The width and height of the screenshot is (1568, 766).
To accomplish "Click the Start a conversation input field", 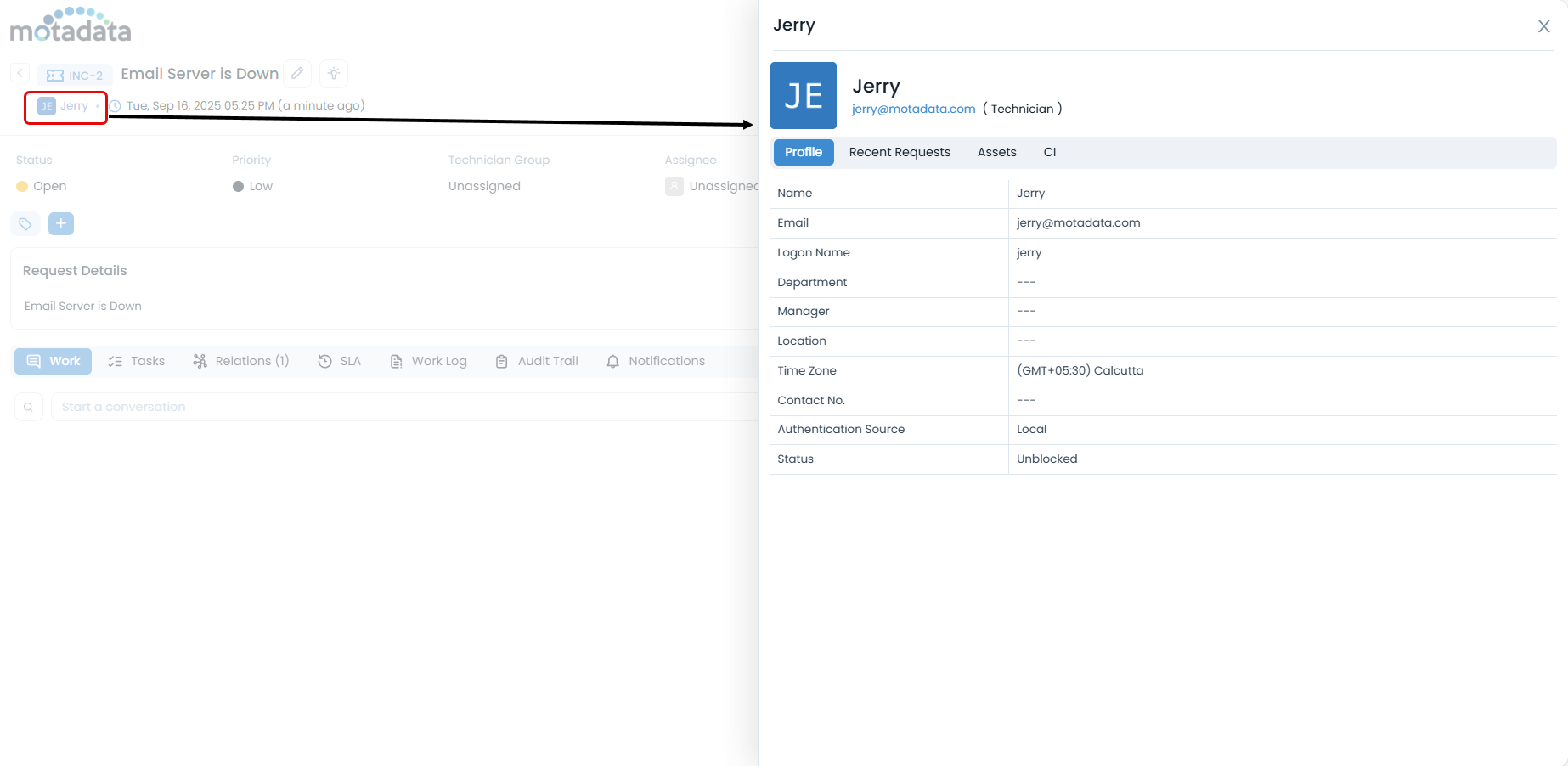I will [x=399, y=408].
